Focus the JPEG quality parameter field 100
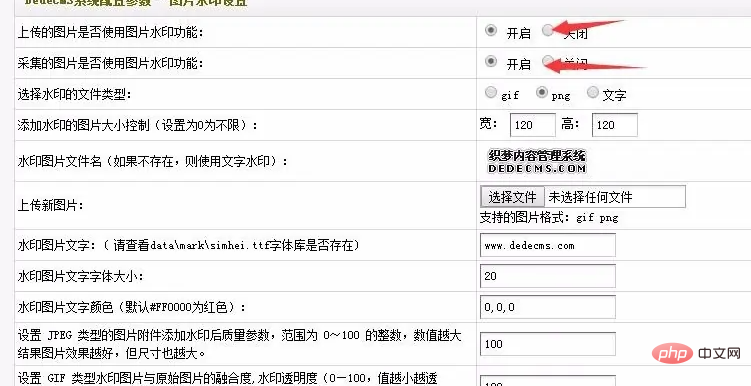The image size is (751, 386). click(x=548, y=344)
